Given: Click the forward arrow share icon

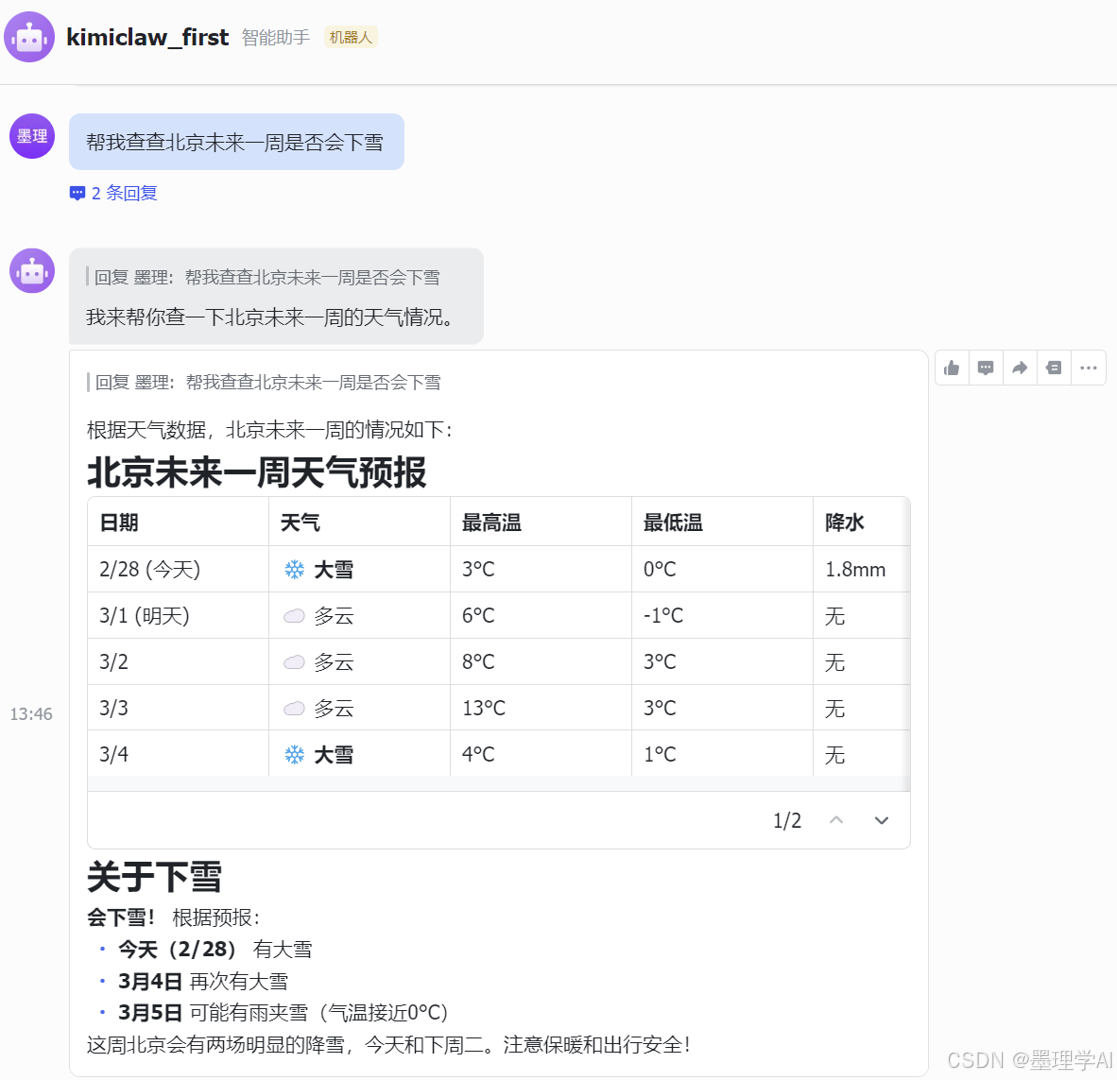Looking at the screenshot, I should pos(1020,368).
